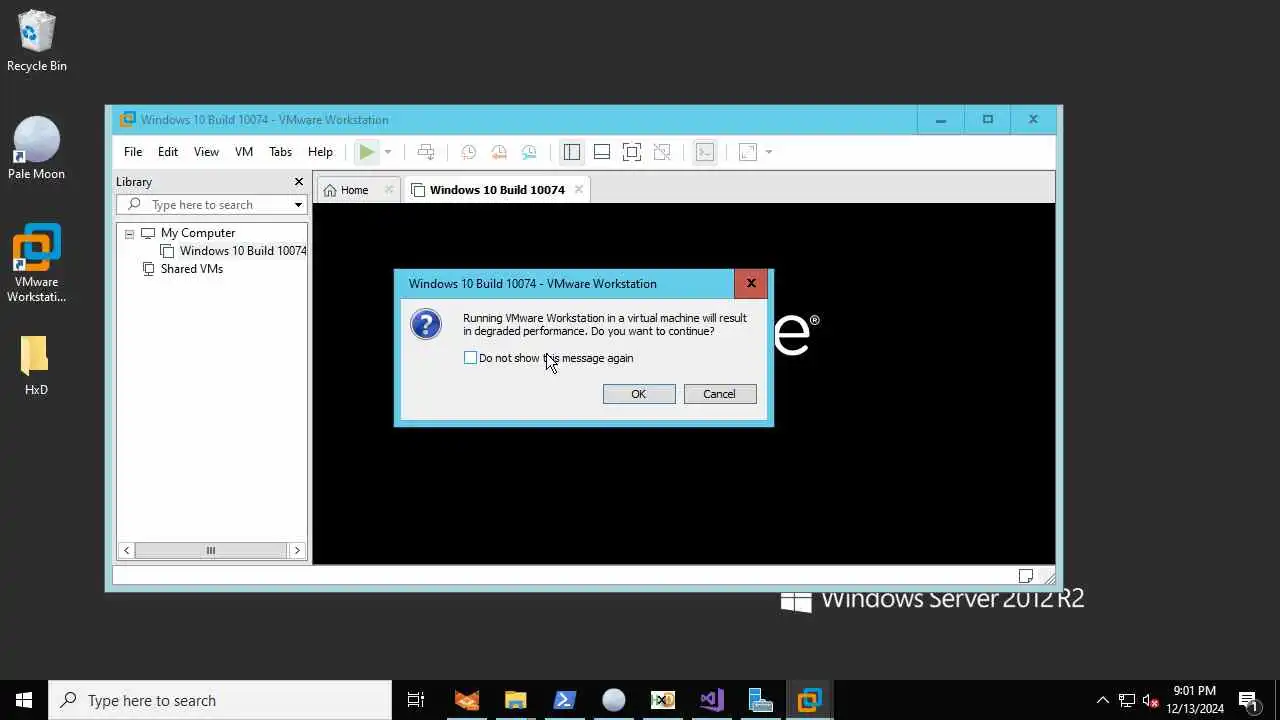Click the muted volume tray icon
1280x720 pixels.
click(1151, 700)
